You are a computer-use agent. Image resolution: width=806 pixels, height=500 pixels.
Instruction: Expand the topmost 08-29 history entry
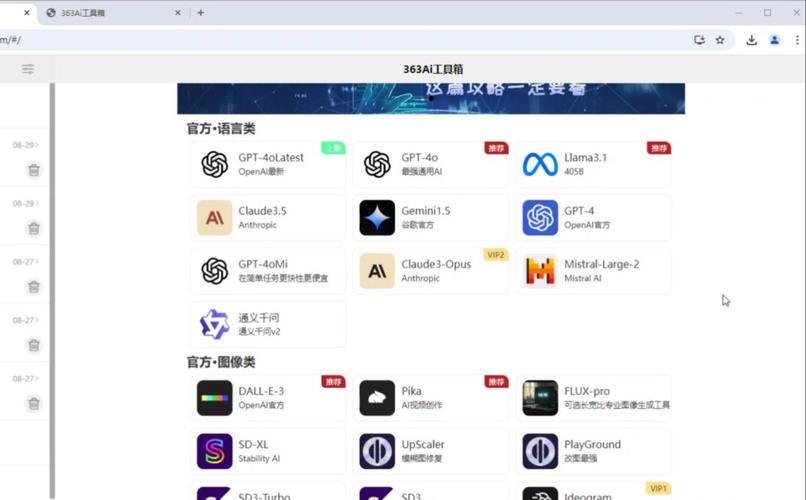[x=26, y=145]
